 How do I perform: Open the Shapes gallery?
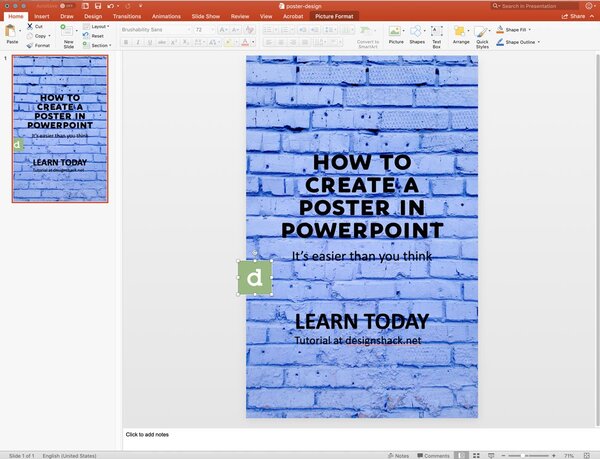pos(417,32)
